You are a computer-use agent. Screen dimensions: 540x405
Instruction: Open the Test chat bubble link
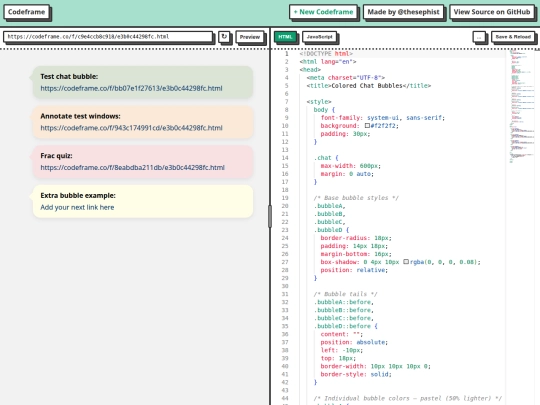[131, 88]
